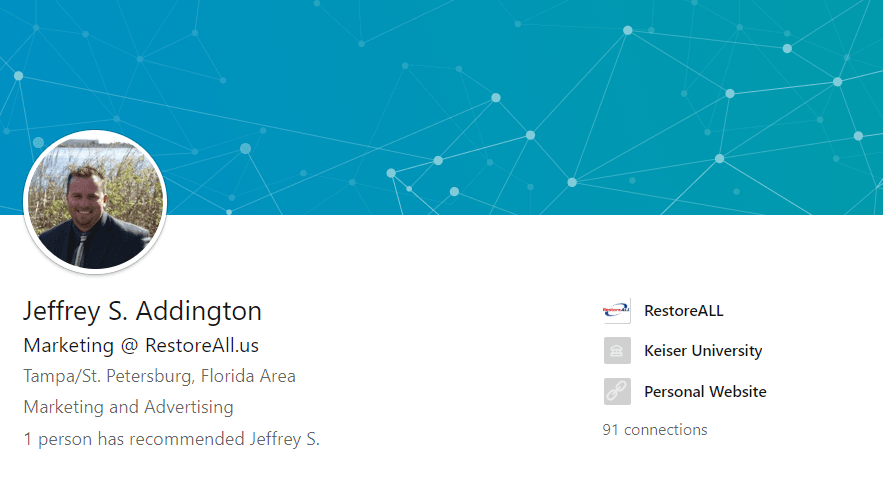This screenshot has width=883, height=477.
Task: Click the chain-link Personal Website icon
Action: [617, 391]
